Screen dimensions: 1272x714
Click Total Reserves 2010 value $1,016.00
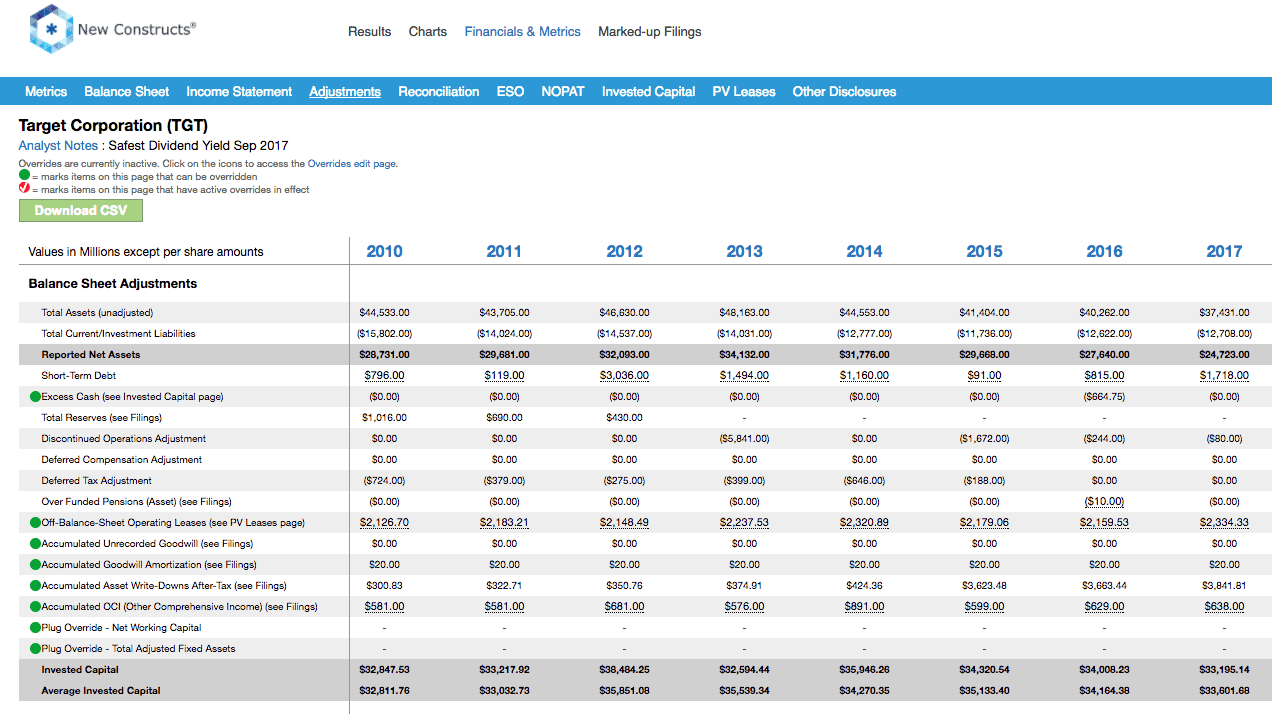[384, 418]
